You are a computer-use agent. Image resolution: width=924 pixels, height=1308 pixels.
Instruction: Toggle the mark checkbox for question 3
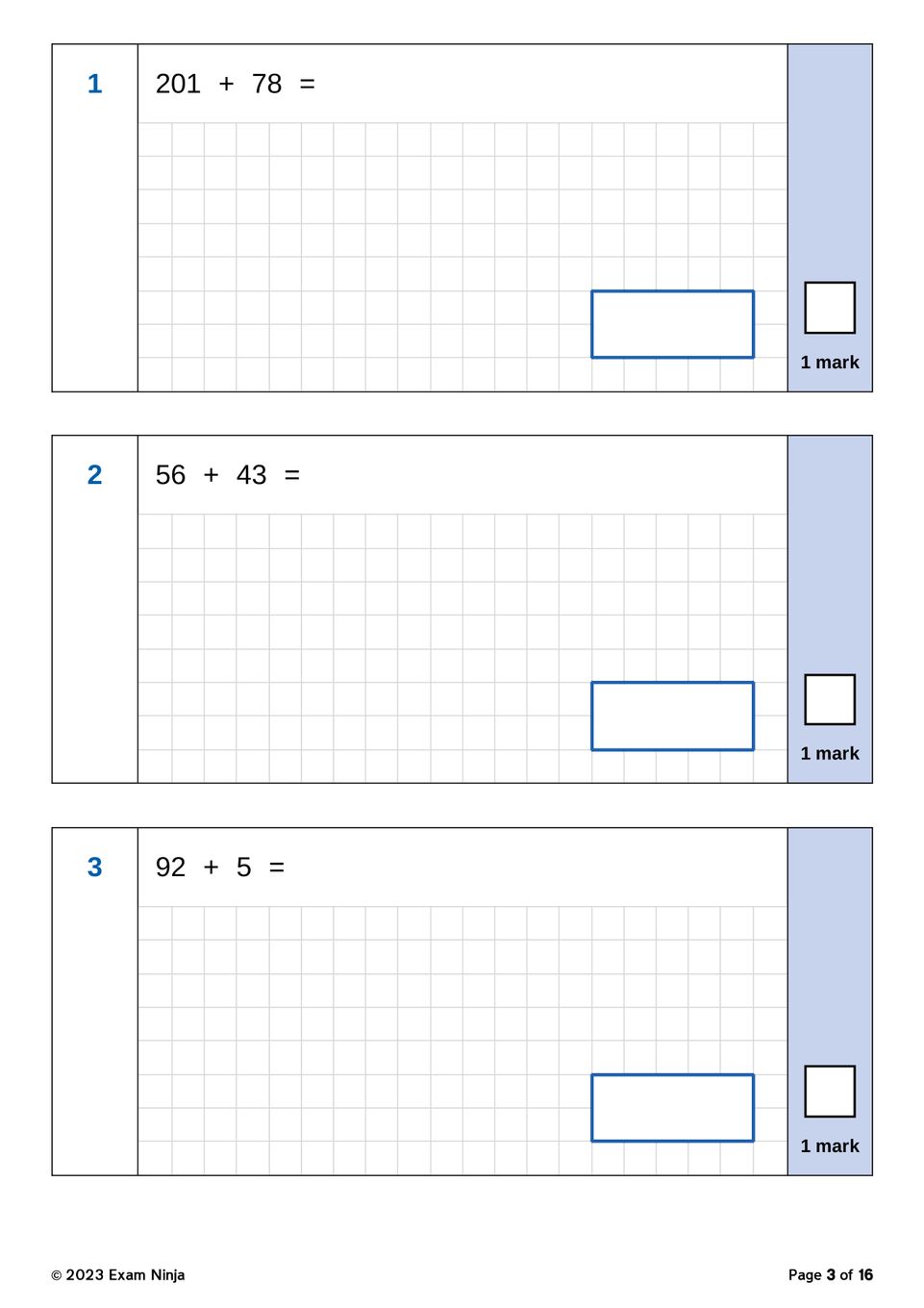pos(829,1092)
